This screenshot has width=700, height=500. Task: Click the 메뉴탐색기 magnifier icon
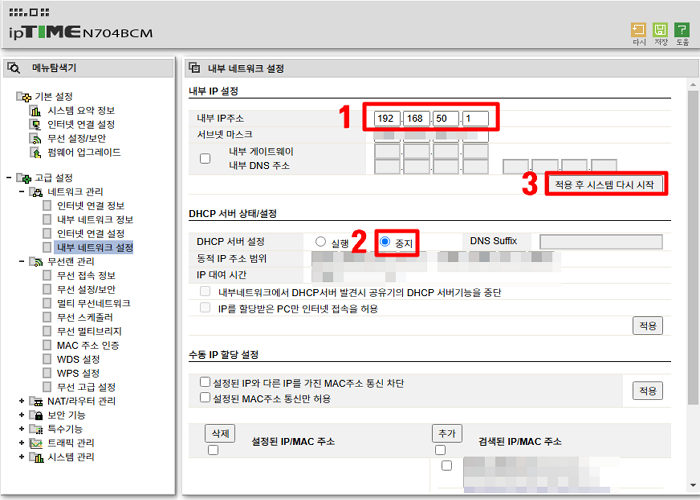point(14,68)
